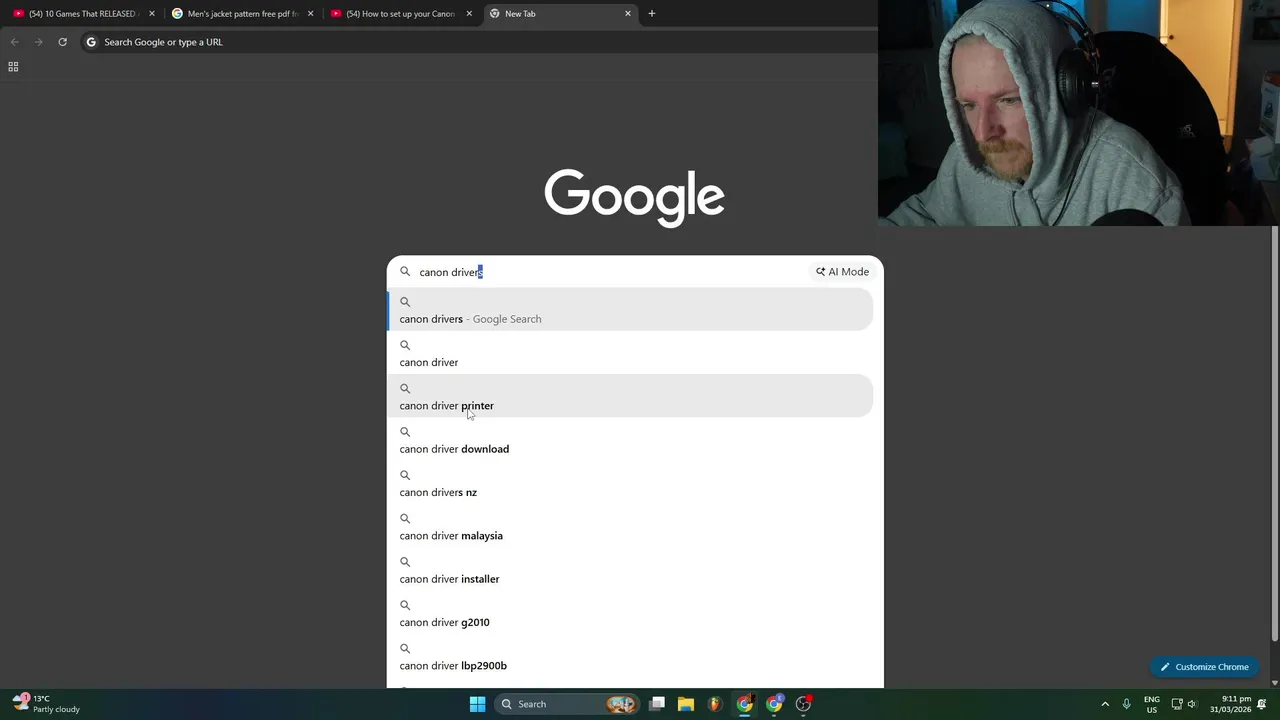Open the apps grid in bookmarks bar
1280x720 pixels.
point(13,67)
